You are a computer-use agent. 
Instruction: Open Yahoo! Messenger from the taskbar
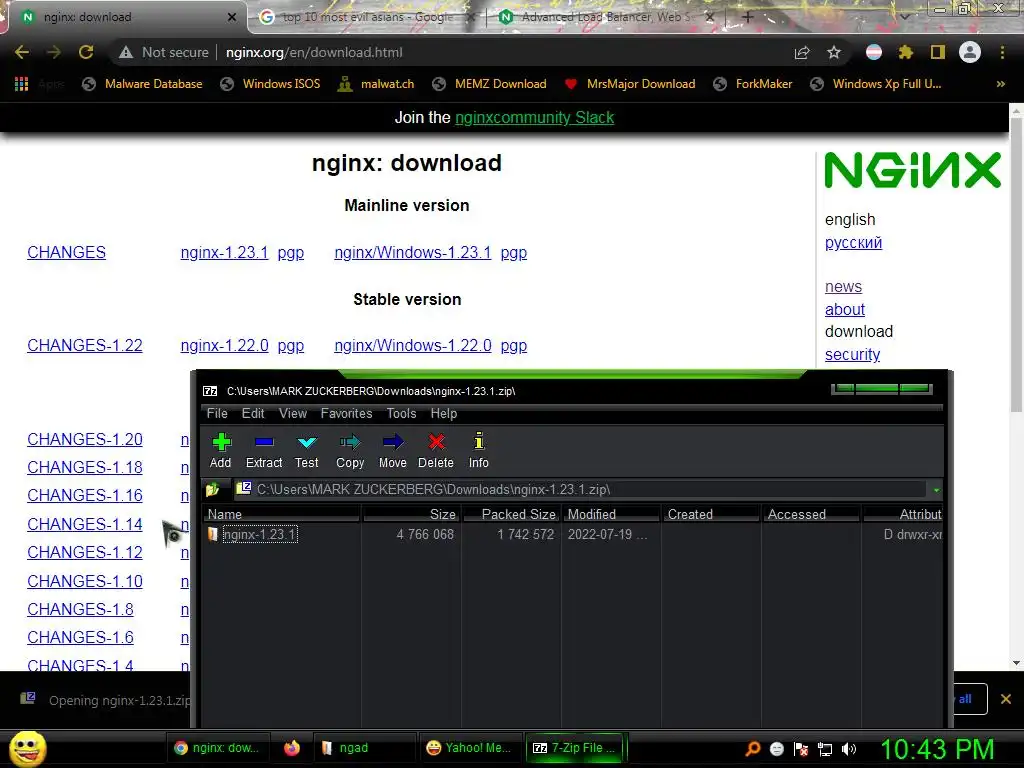coord(470,748)
